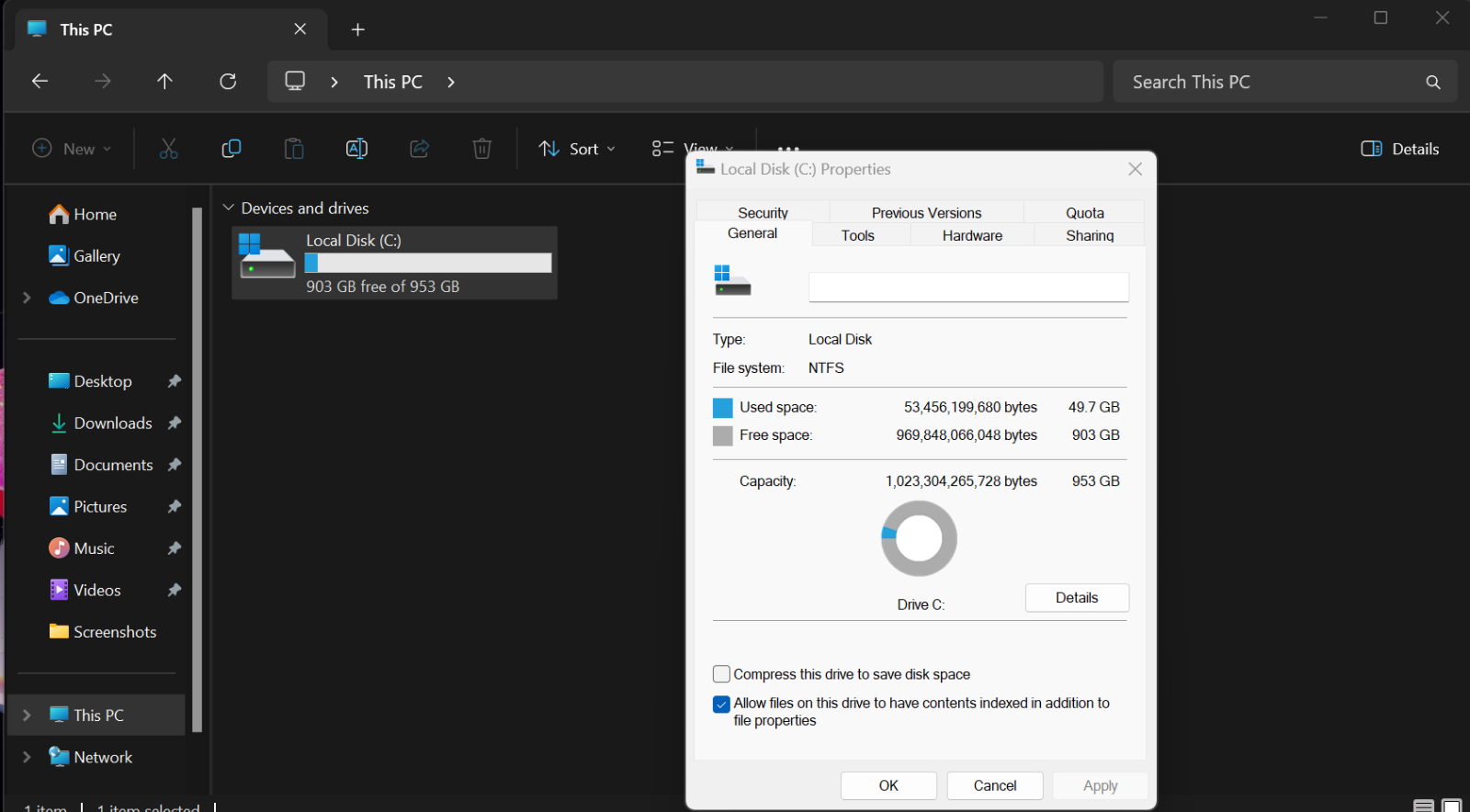Viewport: 1470px width, 812px height.
Task: Collapse Devices and drives group
Action: (228, 208)
